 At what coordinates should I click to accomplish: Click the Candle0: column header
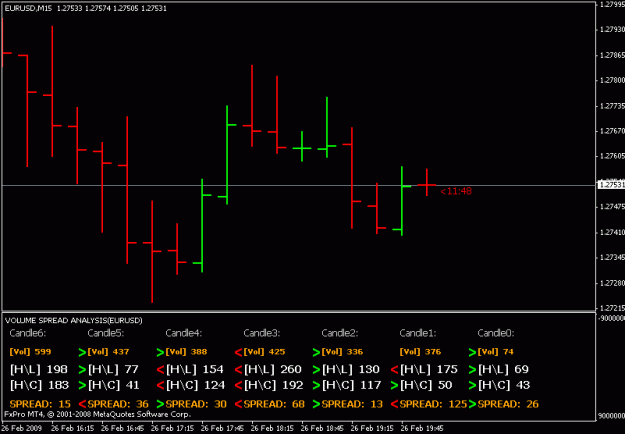coord(496,333)
